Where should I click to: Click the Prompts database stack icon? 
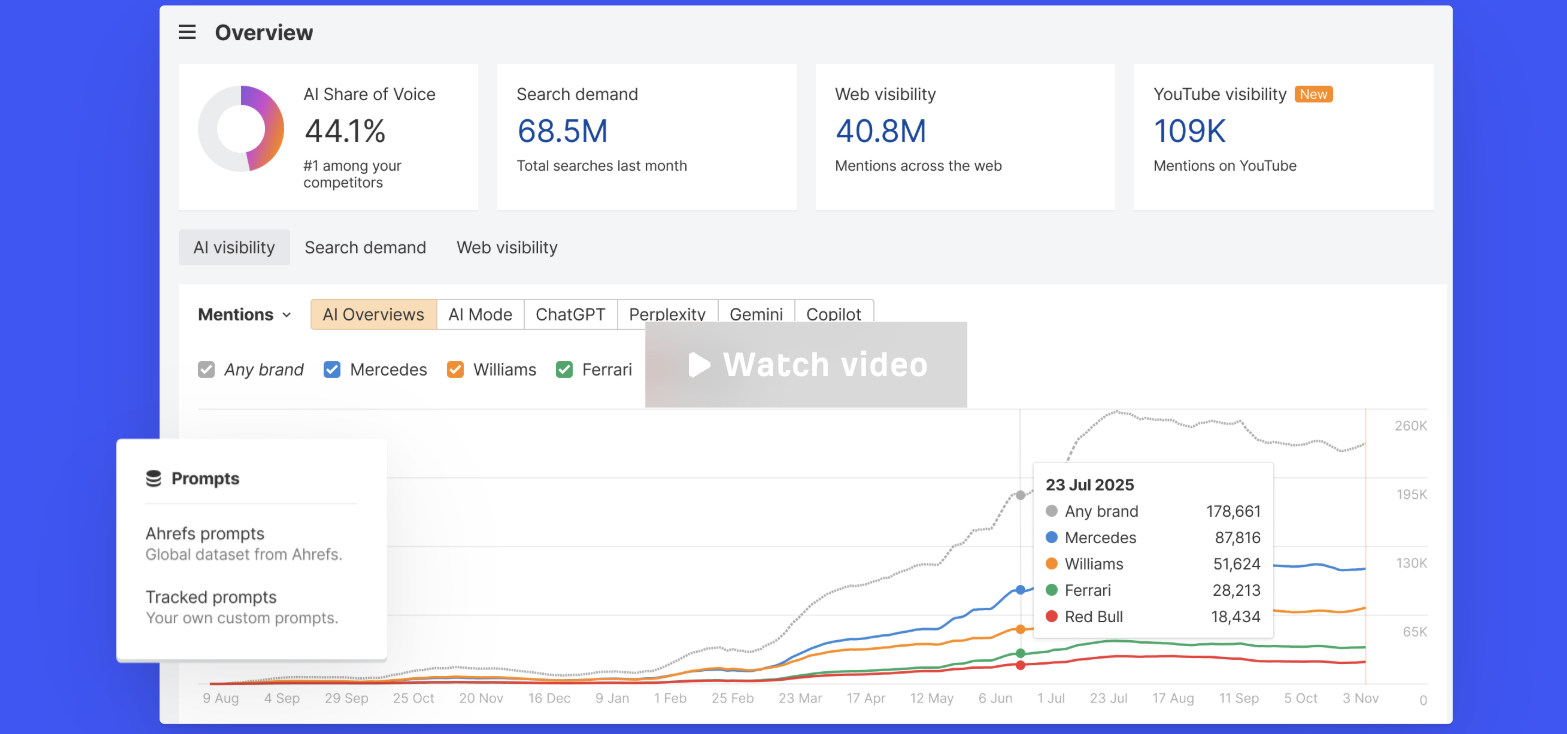(x=154, y=478)
